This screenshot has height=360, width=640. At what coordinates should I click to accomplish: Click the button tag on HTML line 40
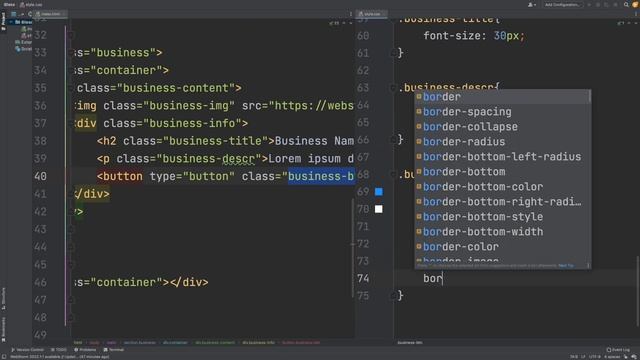[120, 176]
